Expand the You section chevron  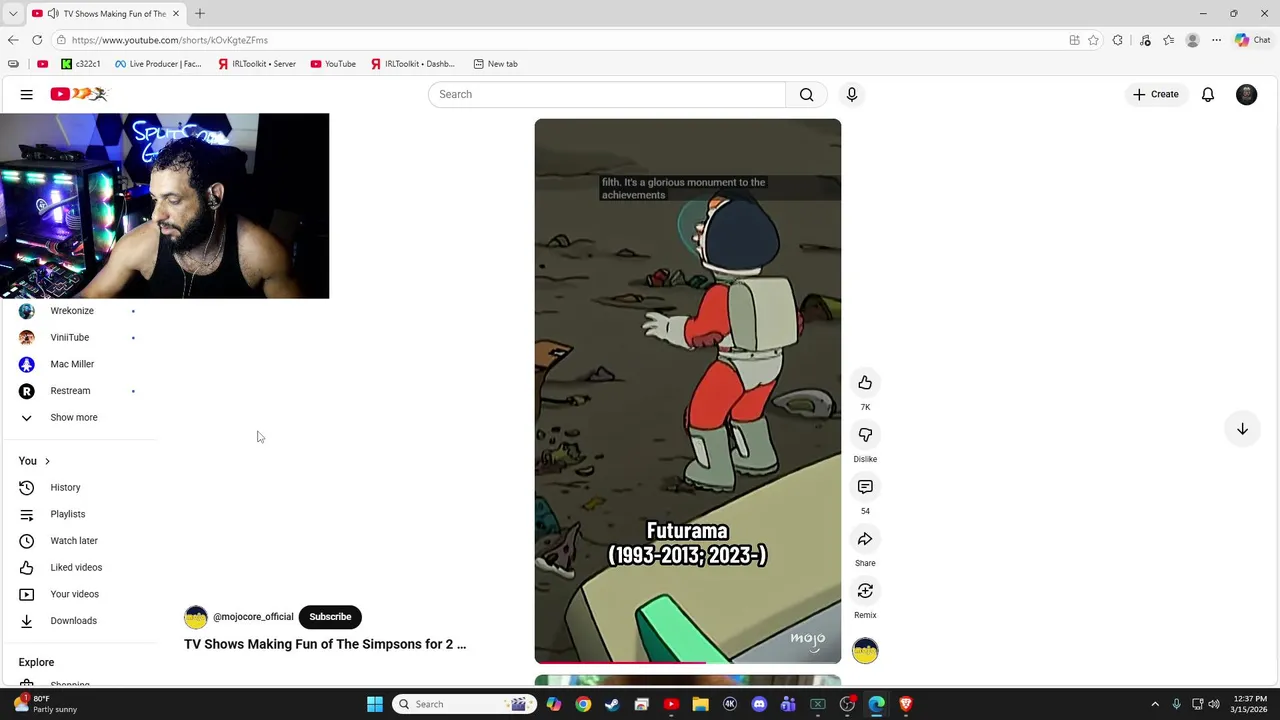[x=47, y=461]
